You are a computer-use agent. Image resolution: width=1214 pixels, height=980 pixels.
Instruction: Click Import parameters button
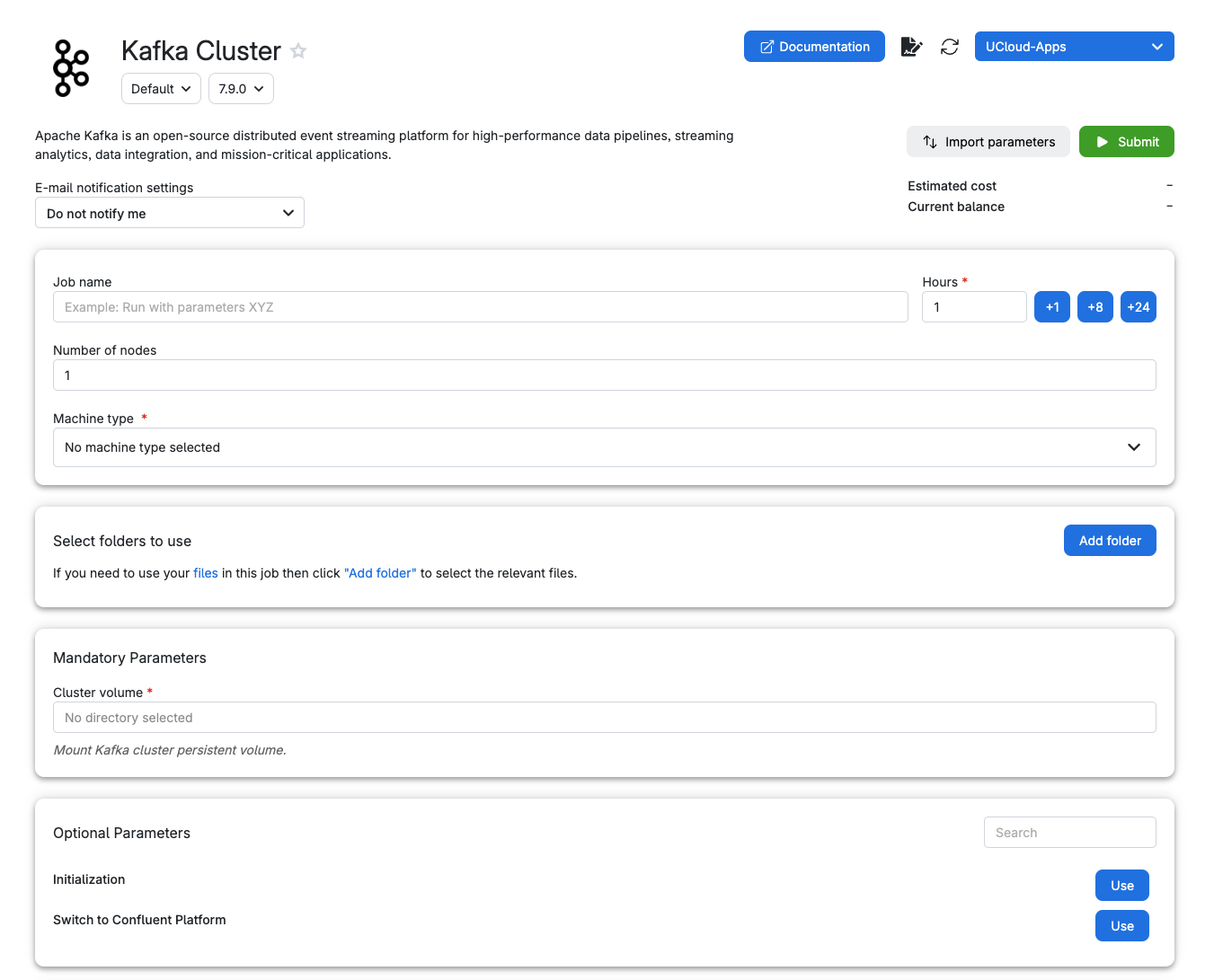pyautogui.click(x=988, y=142)
